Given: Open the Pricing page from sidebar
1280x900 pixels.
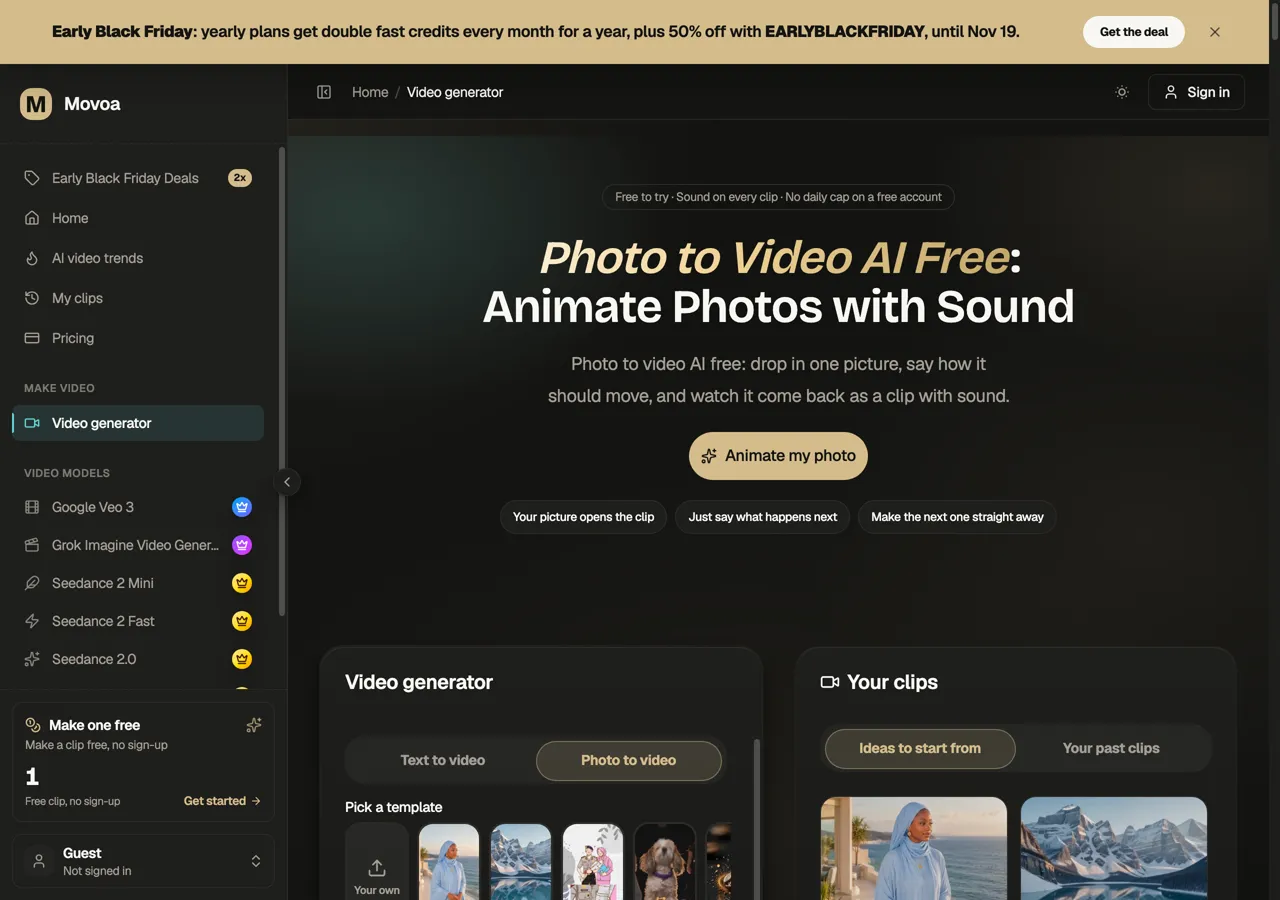Looking at the screenshot, I should 138,338.
